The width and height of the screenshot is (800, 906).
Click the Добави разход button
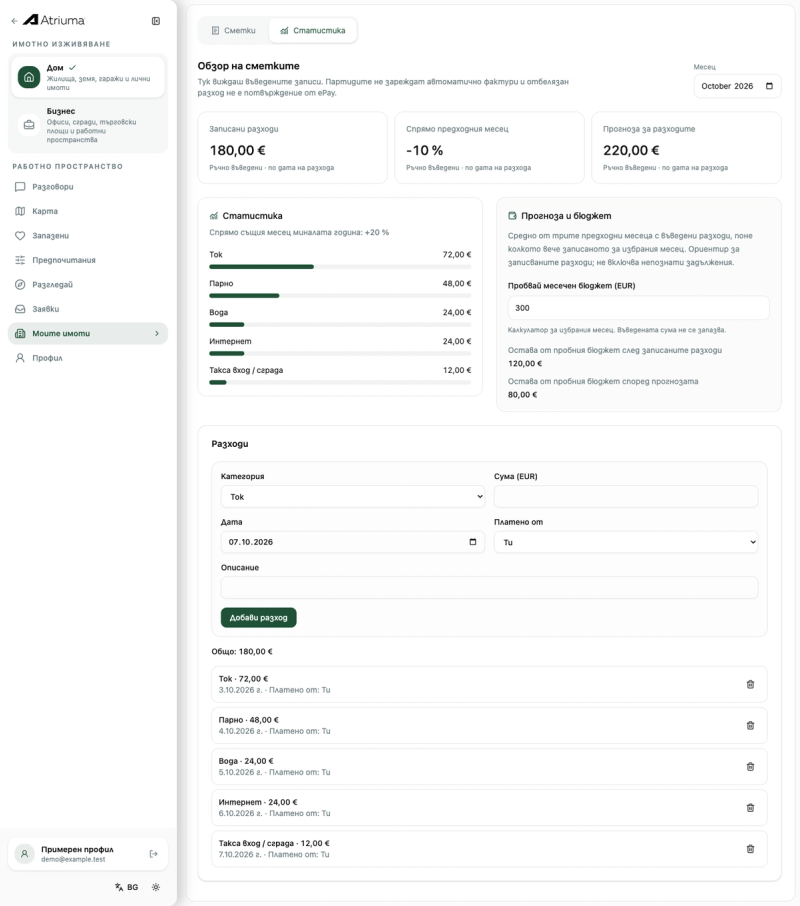[258, 618]
